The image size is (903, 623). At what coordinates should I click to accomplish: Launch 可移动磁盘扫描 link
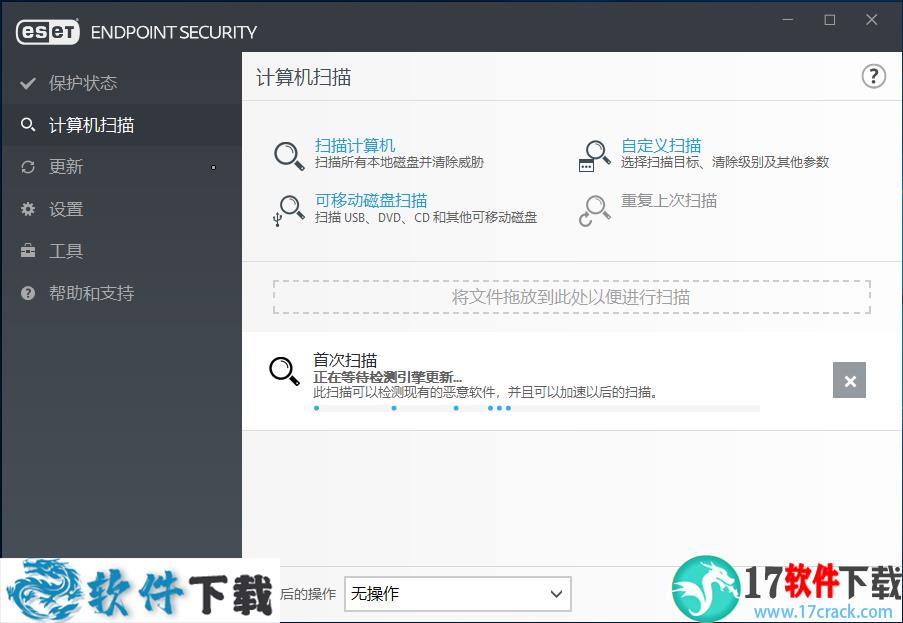pyautogui.click(x=371, y=200)
